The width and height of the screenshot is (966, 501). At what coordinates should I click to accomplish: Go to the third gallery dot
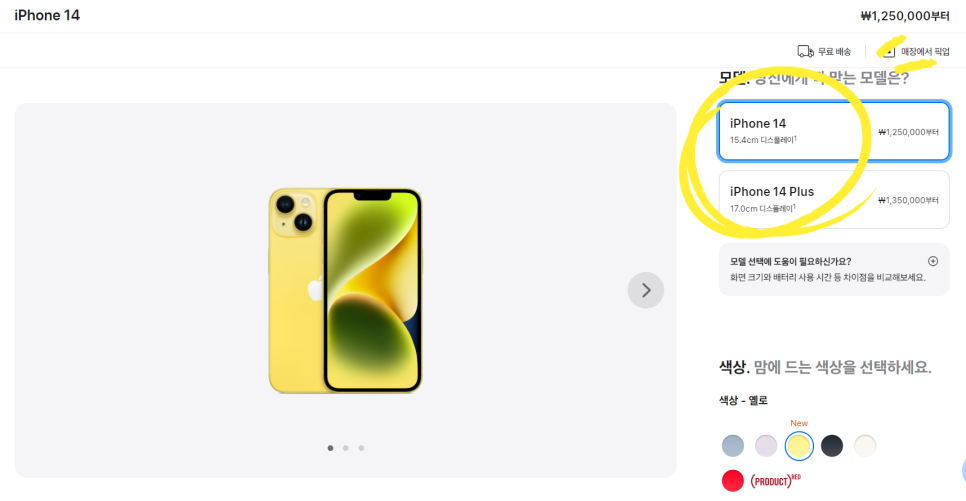(x=361, y=448)
